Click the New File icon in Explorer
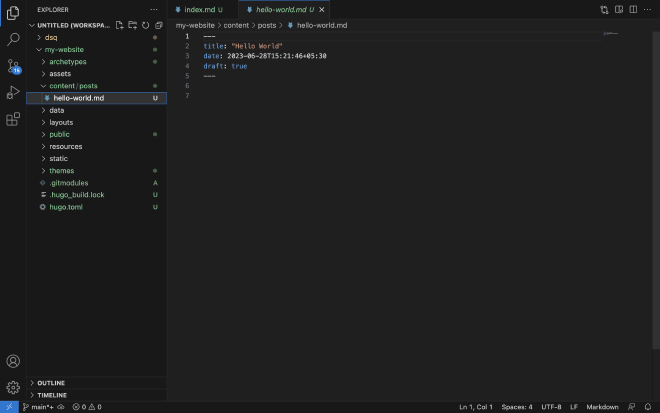Viewport: 660px width, 413px height. pos(120,25)
